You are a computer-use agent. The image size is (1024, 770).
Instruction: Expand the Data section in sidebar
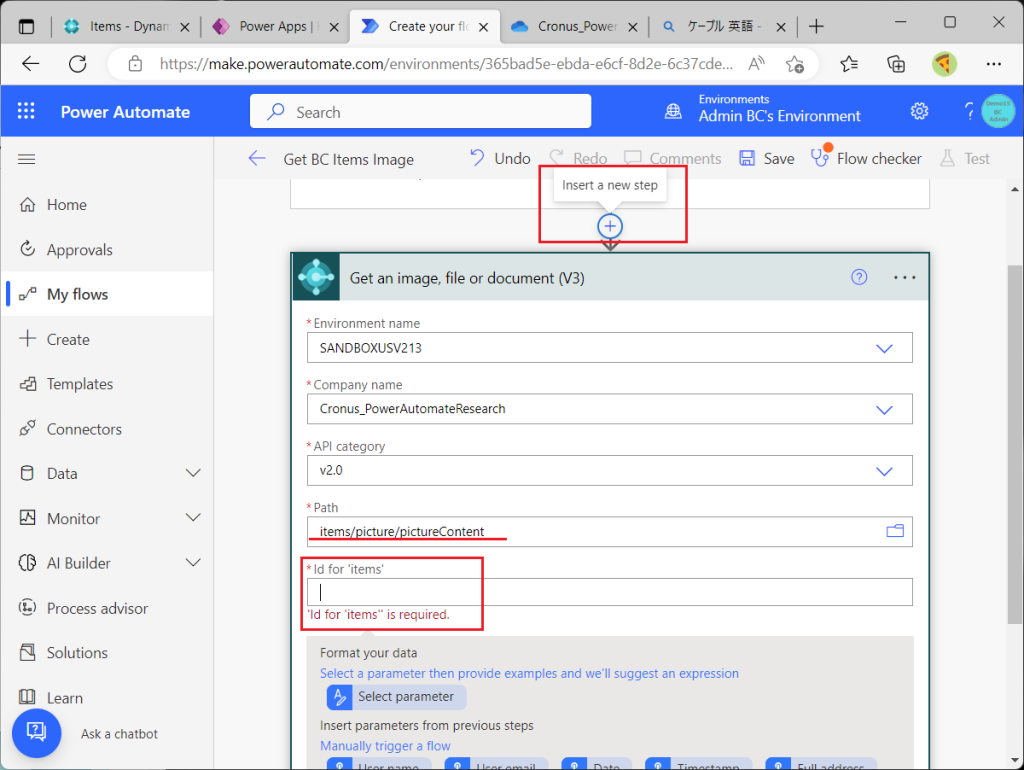click(193, 473)
